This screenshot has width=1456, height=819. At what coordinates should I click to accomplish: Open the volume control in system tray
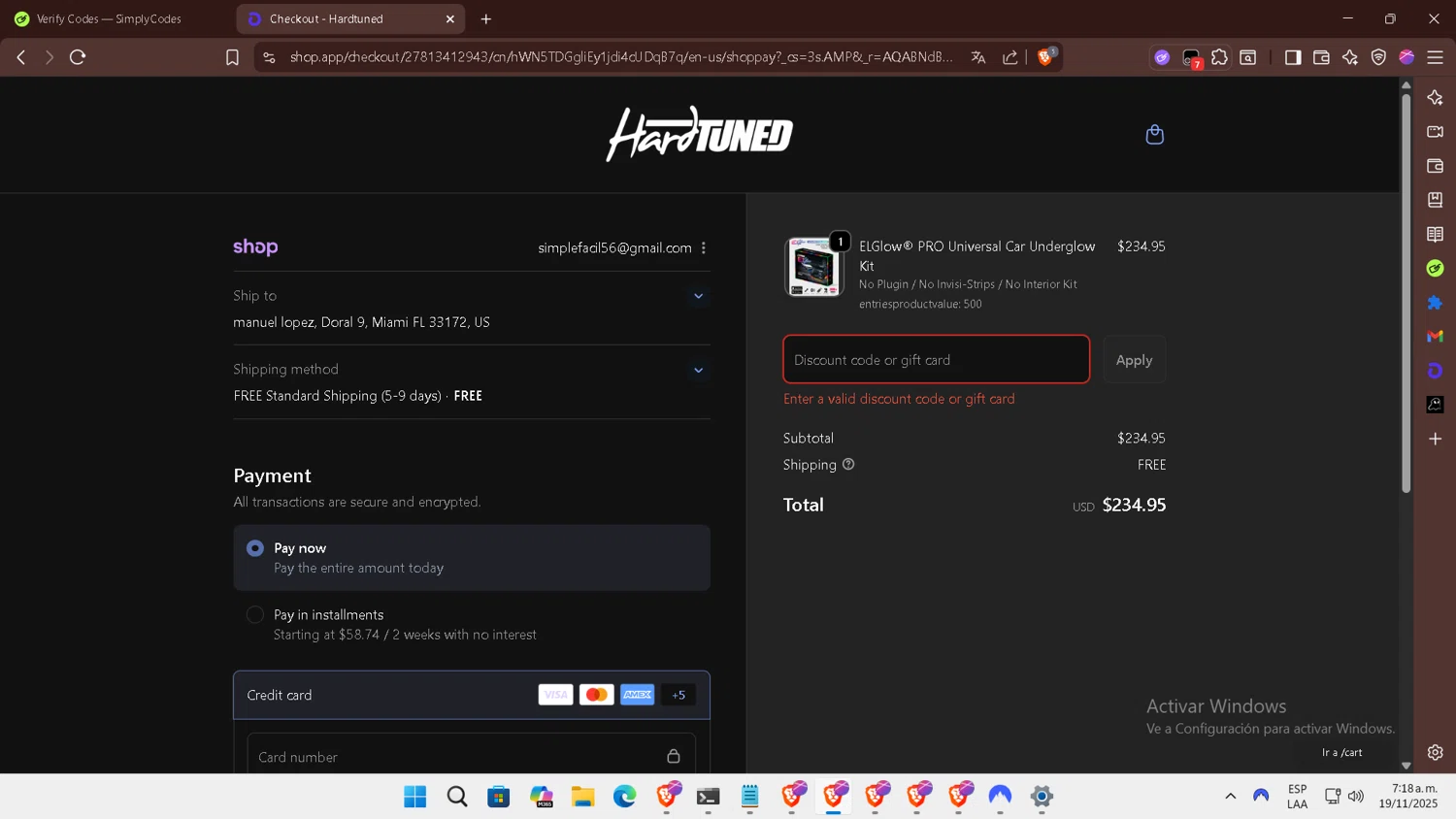pyautogui.click(x=1356, y=796)
